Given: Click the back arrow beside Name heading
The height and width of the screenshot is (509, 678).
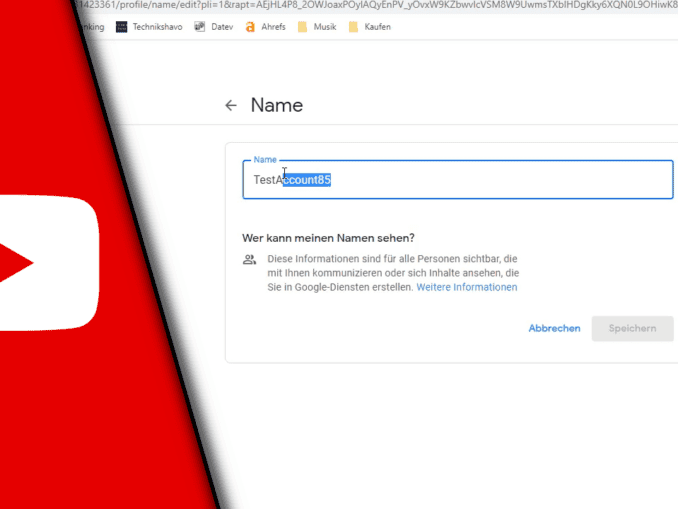Looking at the screenshot, I should pyautogui.click(x=231, y=105).
